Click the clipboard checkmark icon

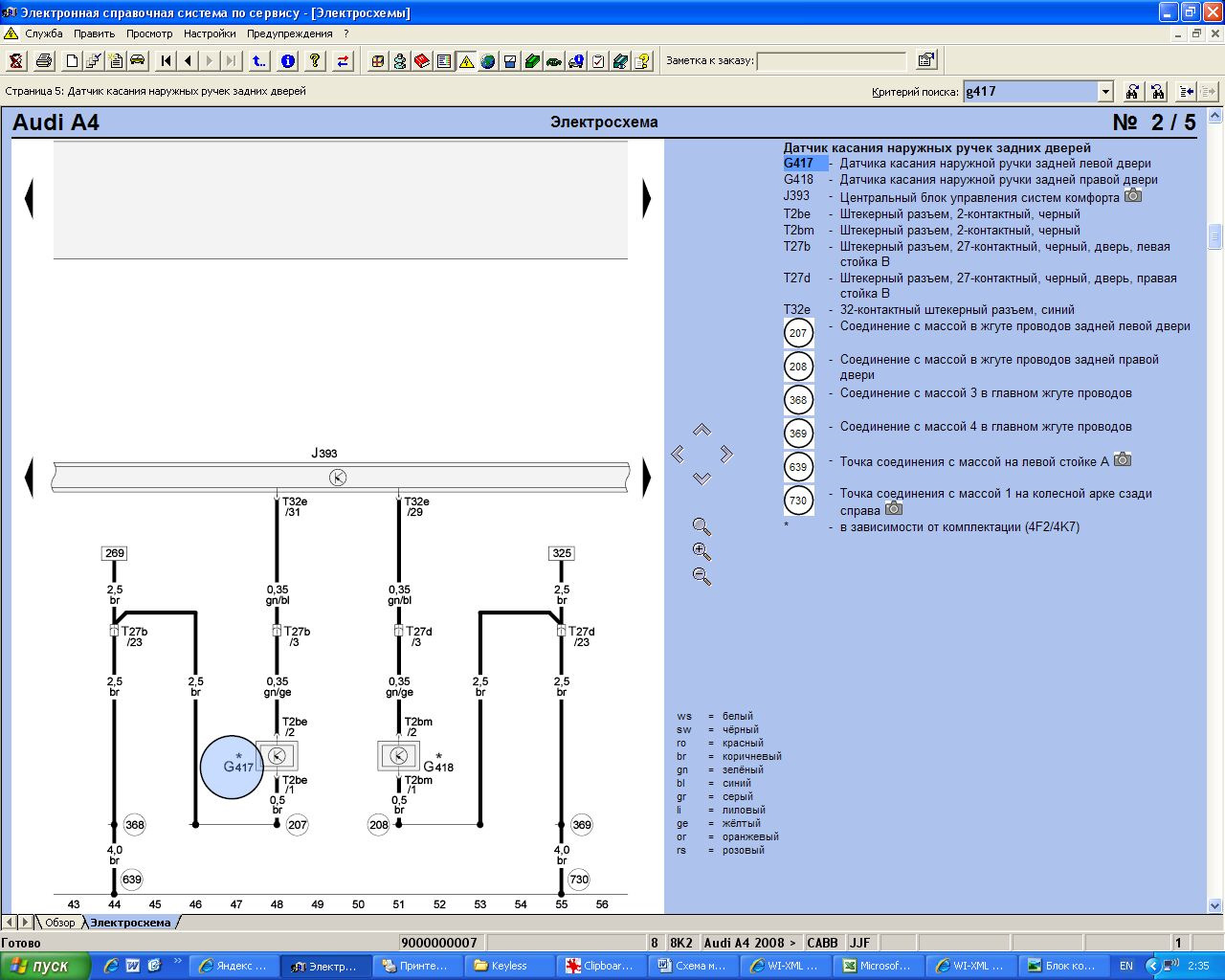pyautogui.click(x=598, y=61)
